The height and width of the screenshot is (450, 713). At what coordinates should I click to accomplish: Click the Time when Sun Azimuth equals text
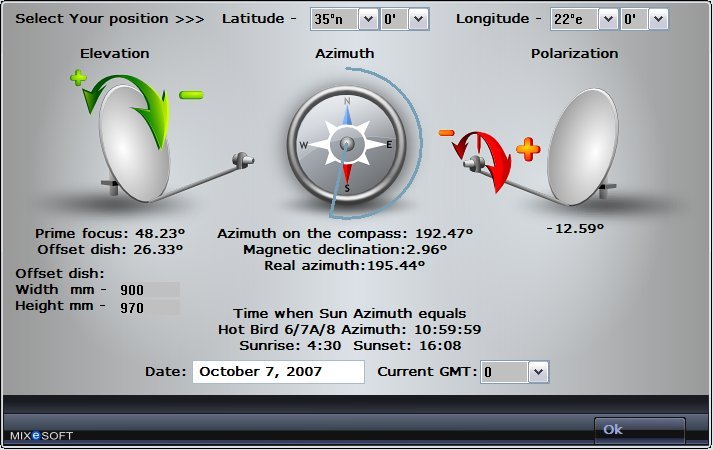350,313
